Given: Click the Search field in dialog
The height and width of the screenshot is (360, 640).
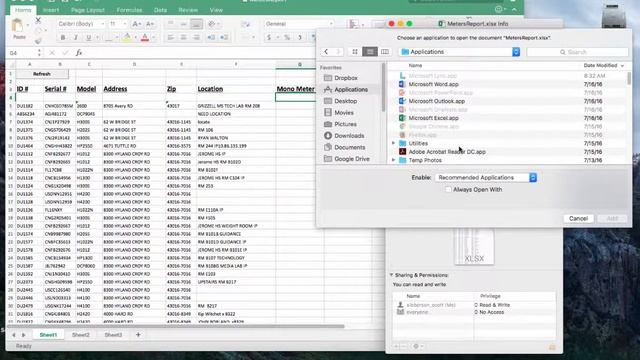Looking at the screenshot, I should 577,52.
